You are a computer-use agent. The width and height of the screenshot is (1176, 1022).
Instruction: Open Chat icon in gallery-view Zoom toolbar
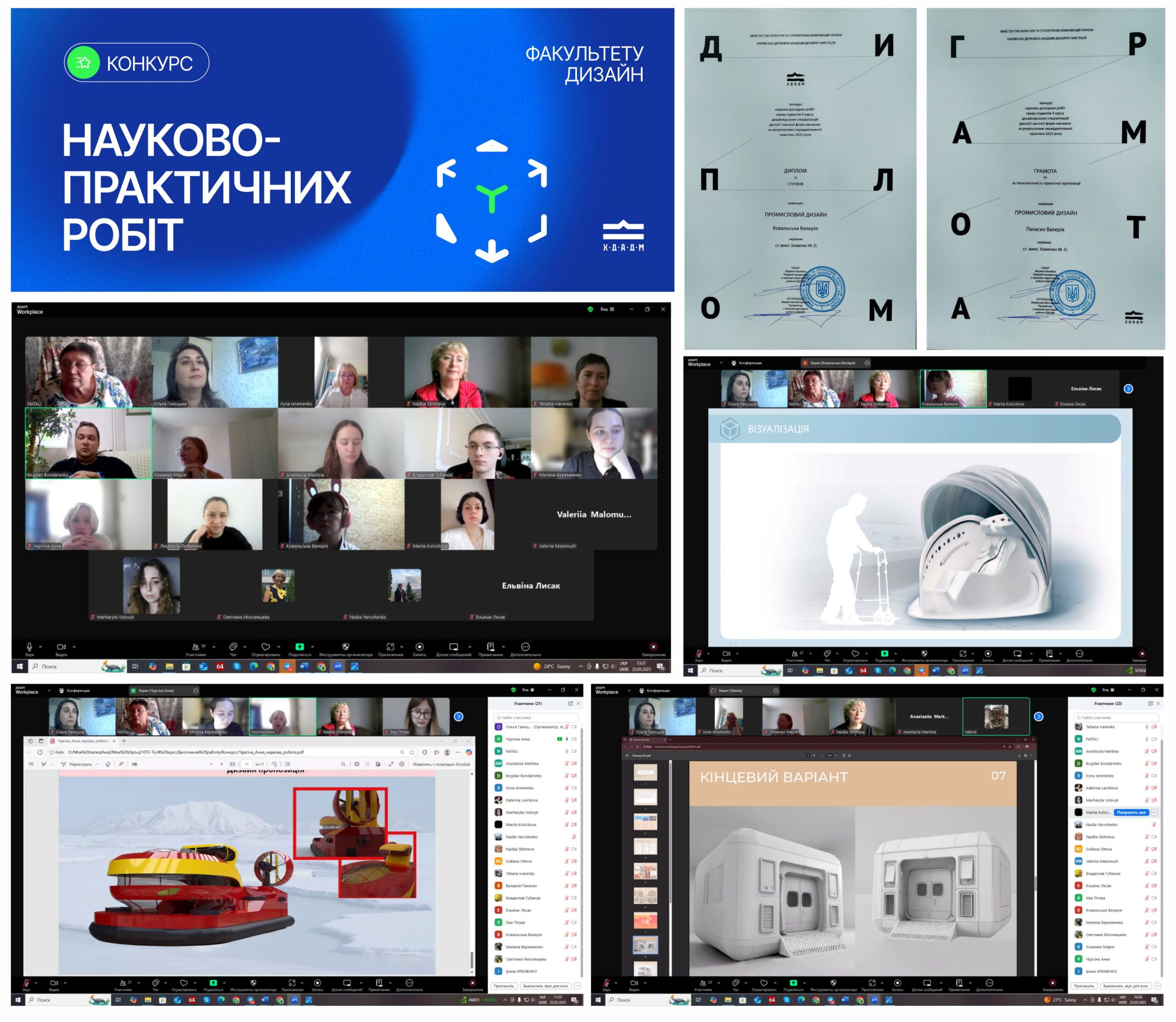click(233, 647)
